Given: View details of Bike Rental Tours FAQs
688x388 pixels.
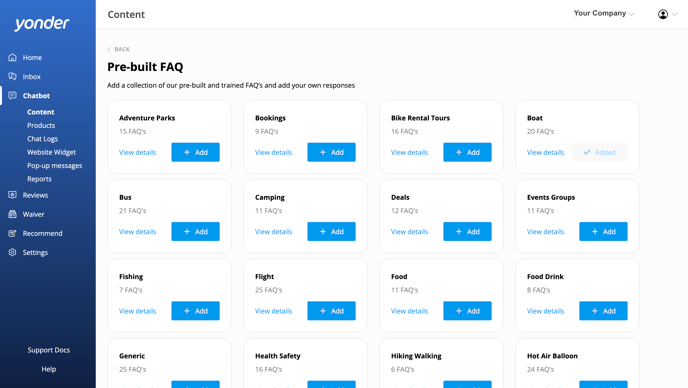Looking at the screenshot, I should tap(409, 152).
